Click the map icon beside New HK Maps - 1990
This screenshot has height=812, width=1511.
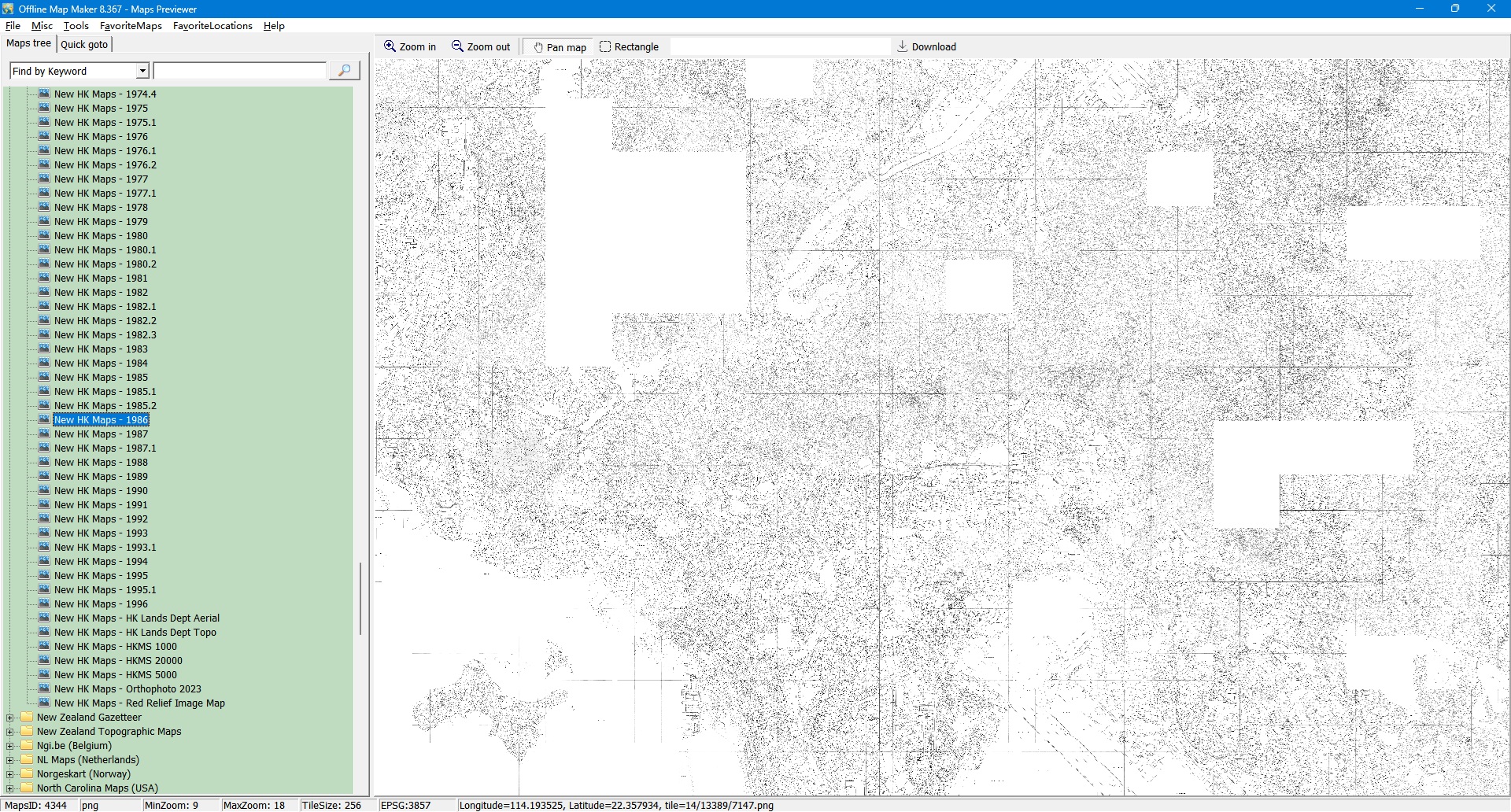44,490
